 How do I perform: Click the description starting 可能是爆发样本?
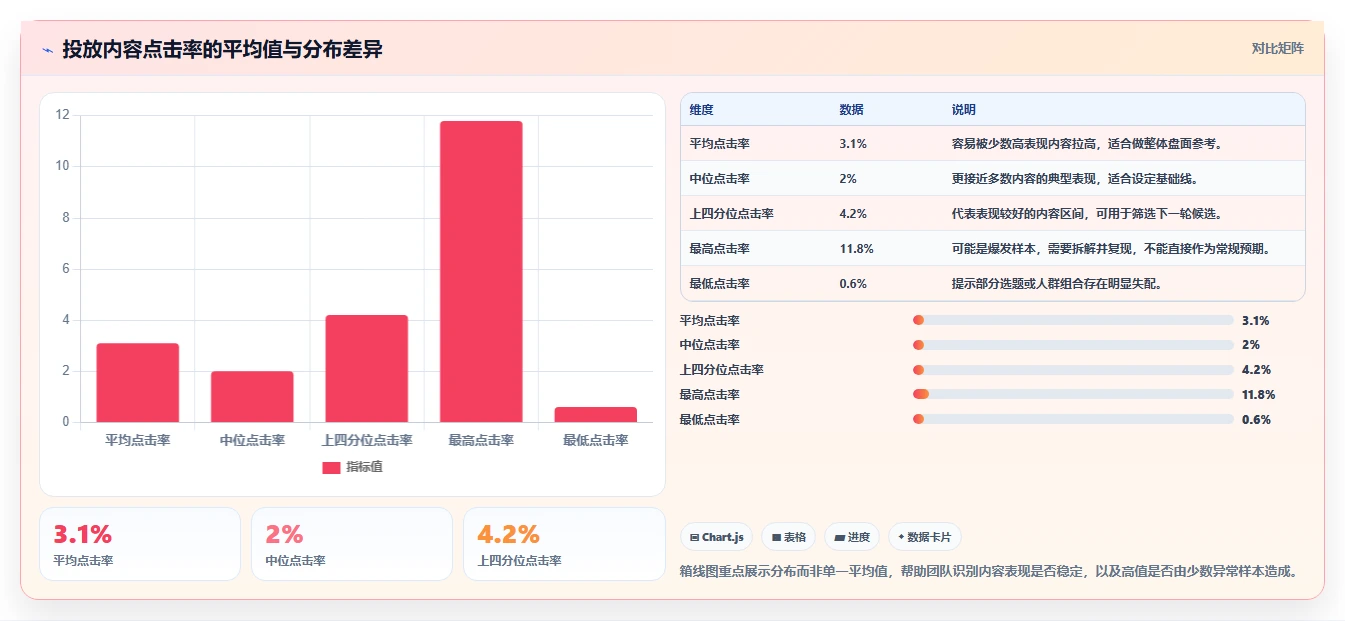(1111, 249)
